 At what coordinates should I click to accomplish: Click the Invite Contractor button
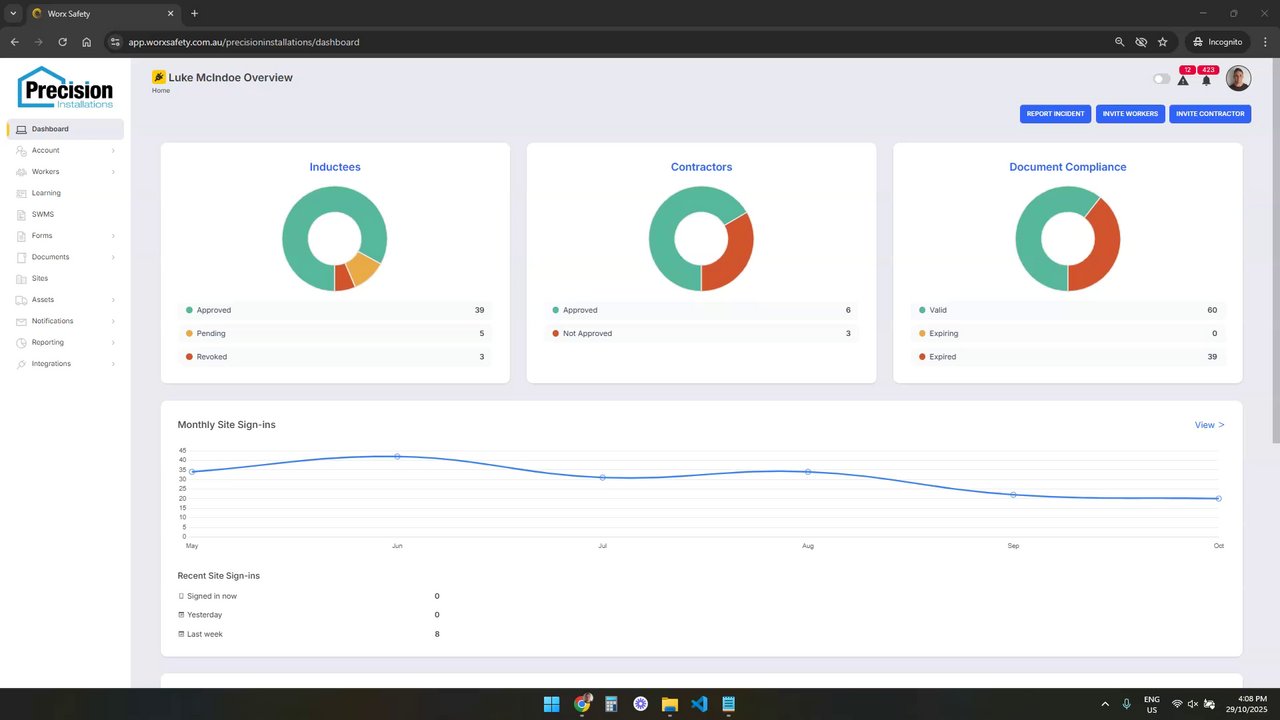coord(1210,114)
